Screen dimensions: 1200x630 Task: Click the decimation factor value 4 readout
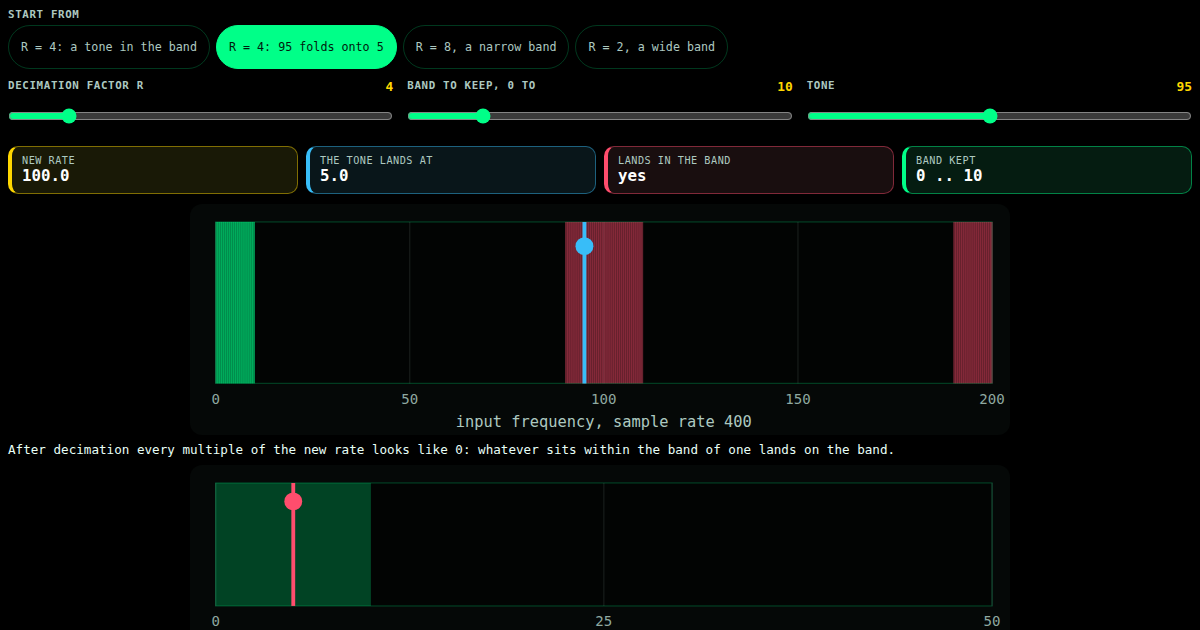coord(390,87)
